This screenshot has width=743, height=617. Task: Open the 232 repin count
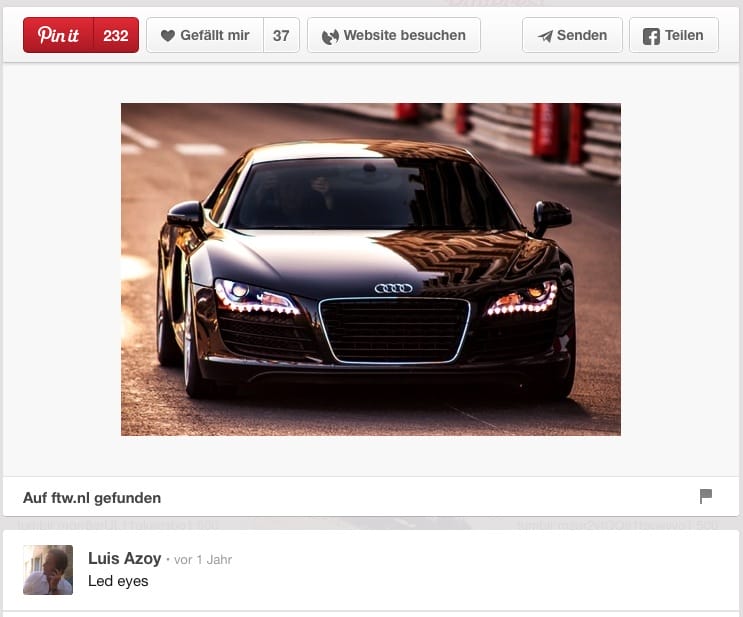116,35
